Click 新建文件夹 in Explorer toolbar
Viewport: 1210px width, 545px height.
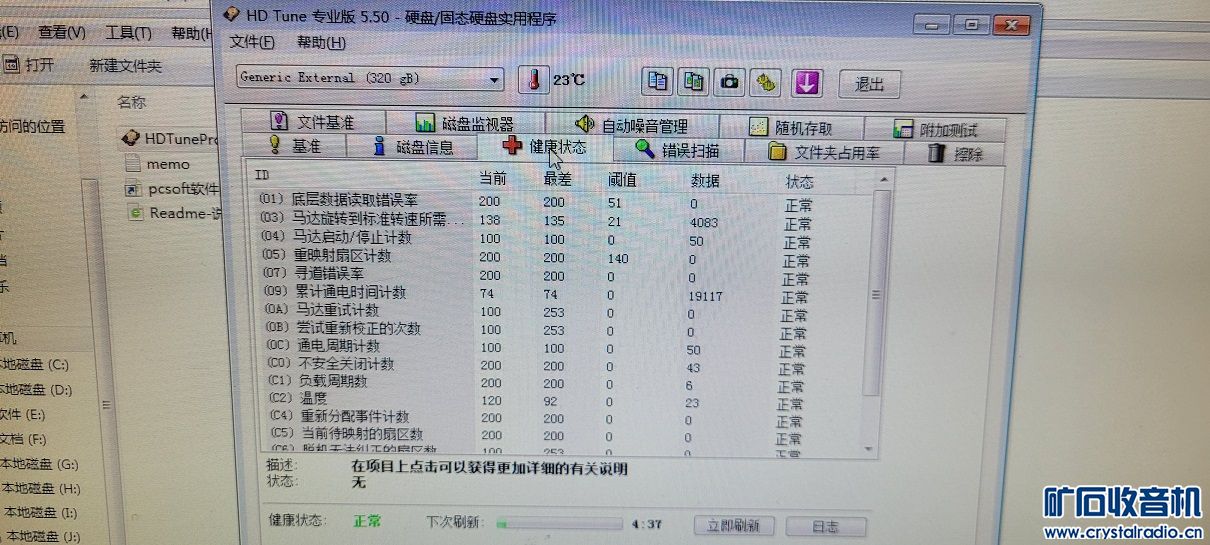(x=125, y=66)
